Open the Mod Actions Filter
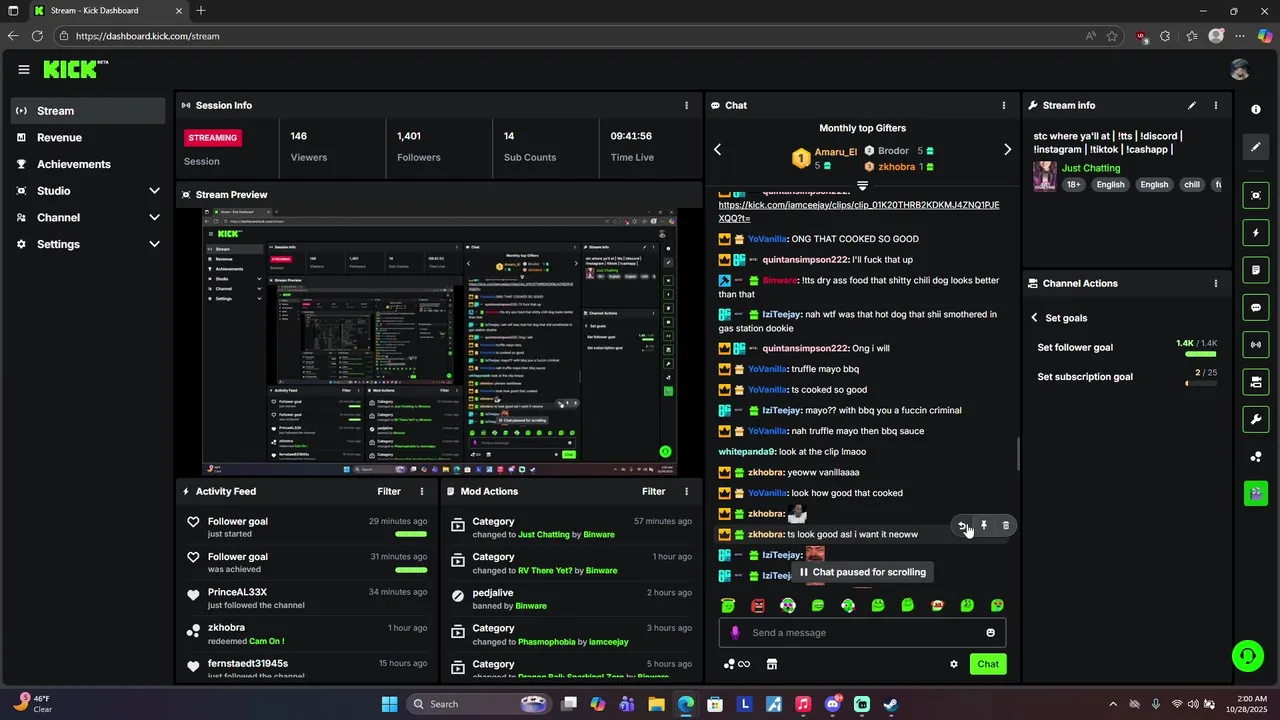The width and height of the screenshot is (1280, 720). (653, 491)
